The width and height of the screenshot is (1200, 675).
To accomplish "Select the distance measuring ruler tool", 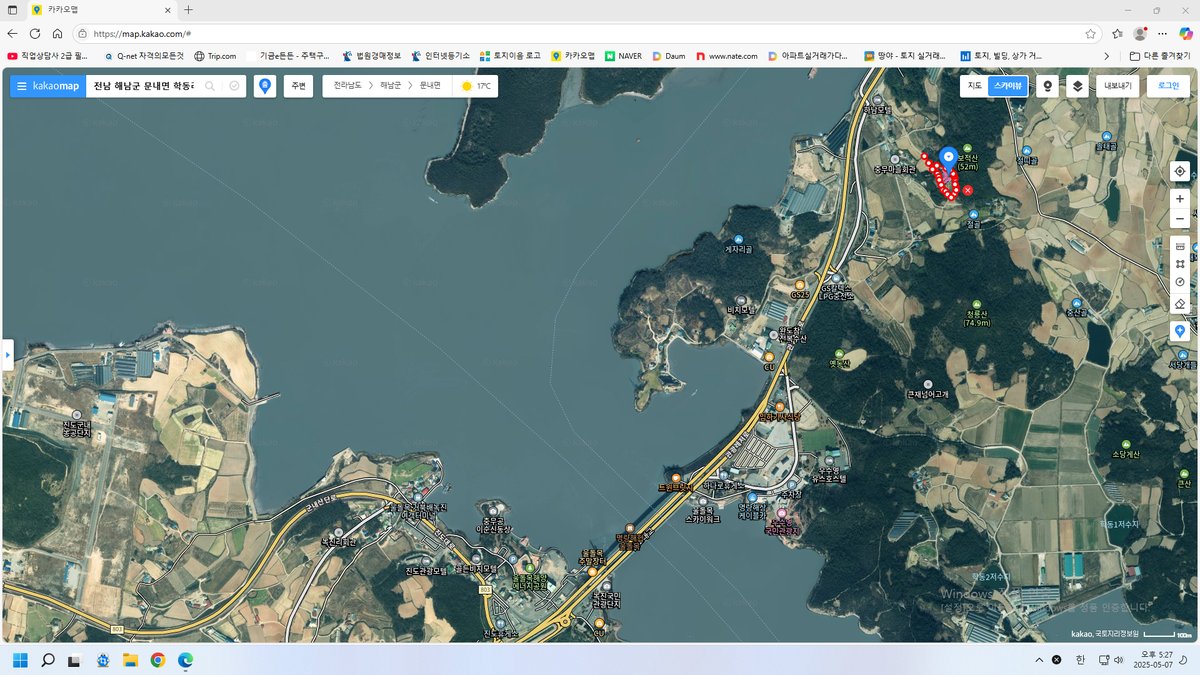I will pos(1180,246).
